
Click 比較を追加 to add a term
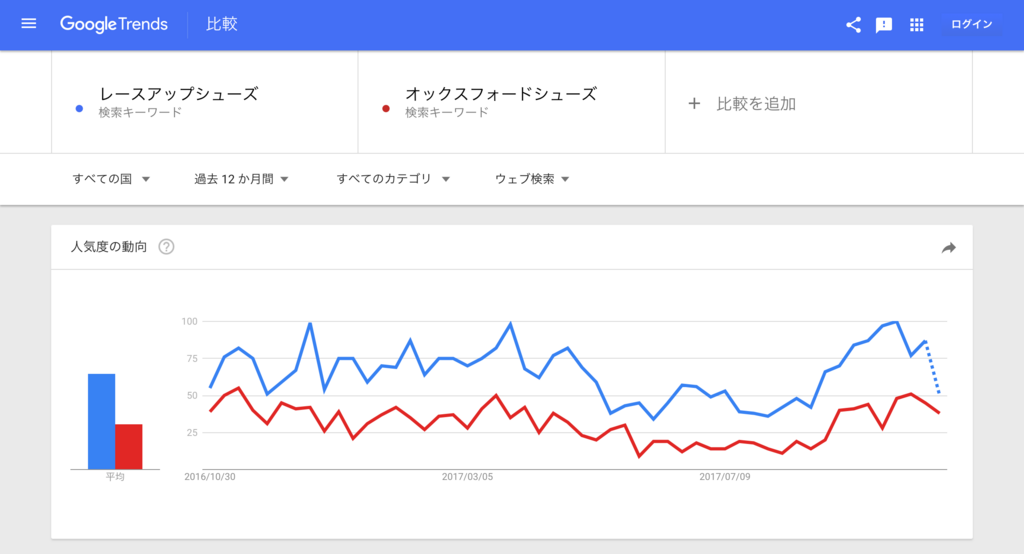(x=756, y=104)
